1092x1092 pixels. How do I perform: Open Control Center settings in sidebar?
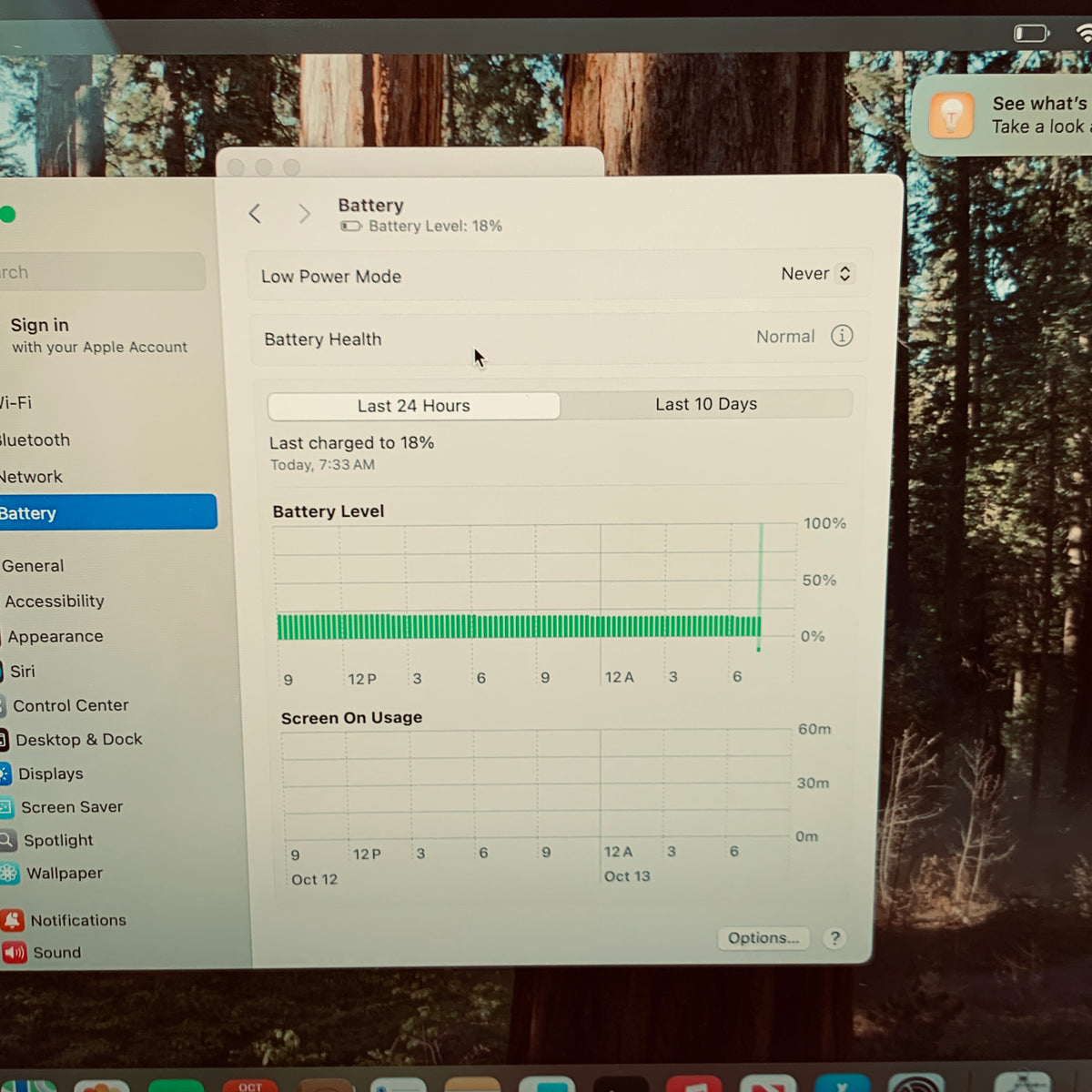click(66, 705)
